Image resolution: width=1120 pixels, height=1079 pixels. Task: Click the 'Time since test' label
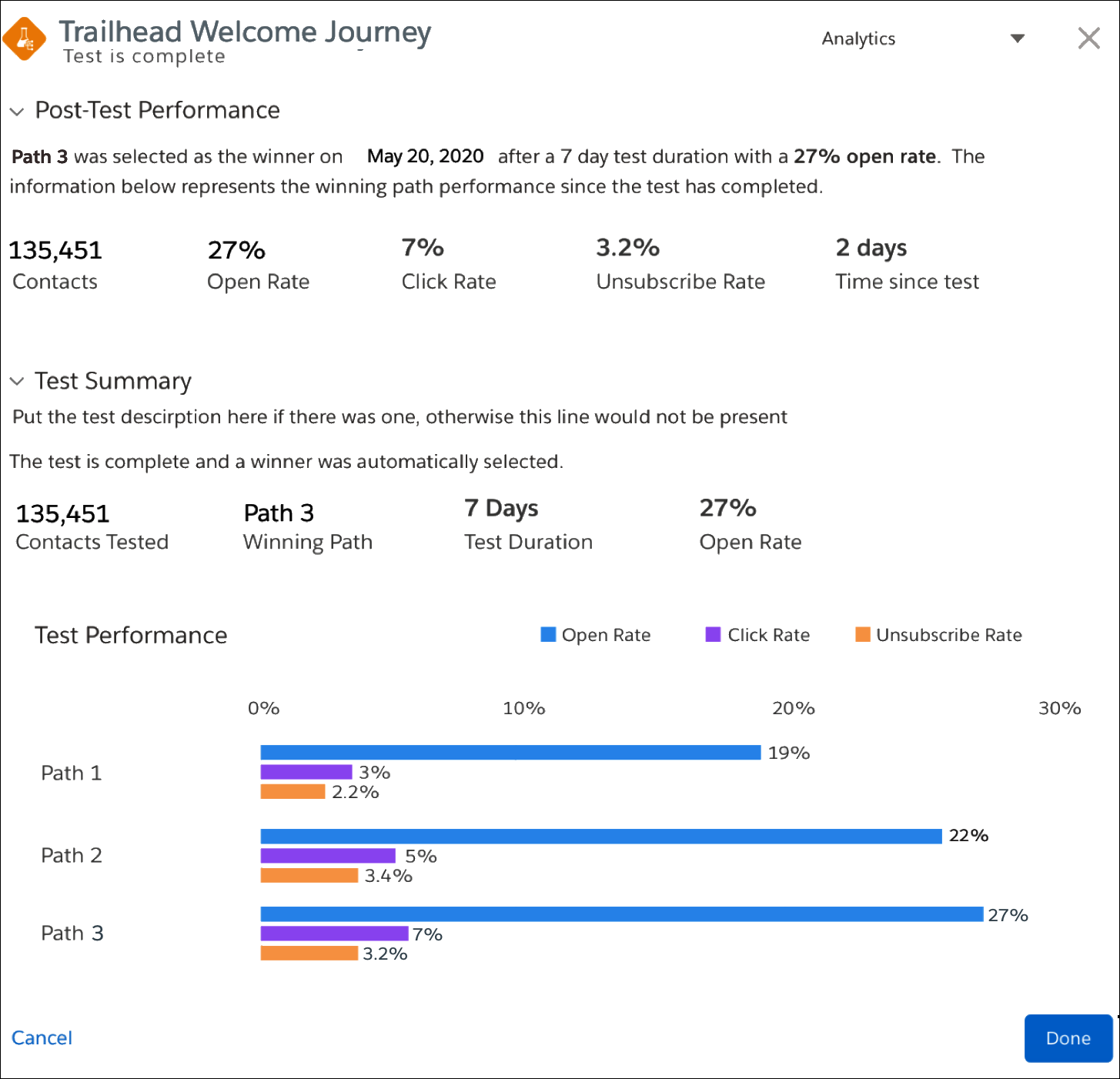(x=908, y=282)
